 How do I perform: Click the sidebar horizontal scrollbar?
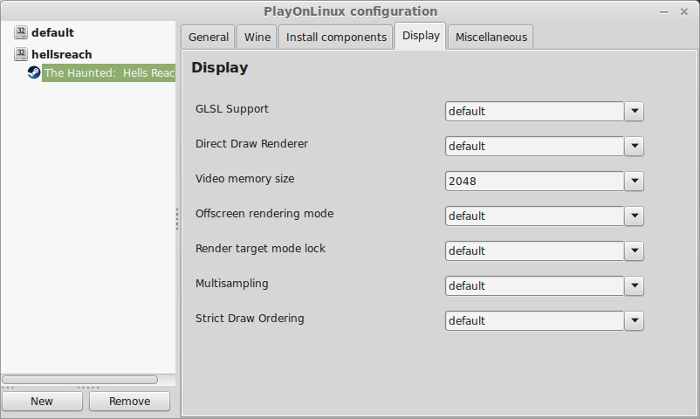[80, 379]
